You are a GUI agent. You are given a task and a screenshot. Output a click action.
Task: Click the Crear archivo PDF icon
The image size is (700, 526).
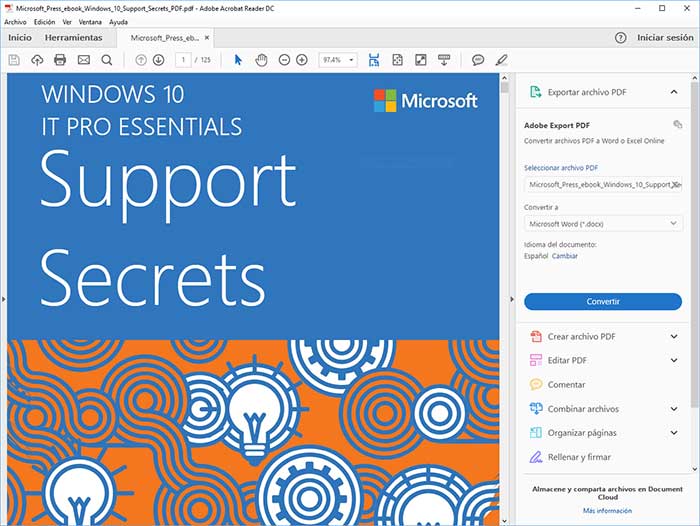[535, 336]
